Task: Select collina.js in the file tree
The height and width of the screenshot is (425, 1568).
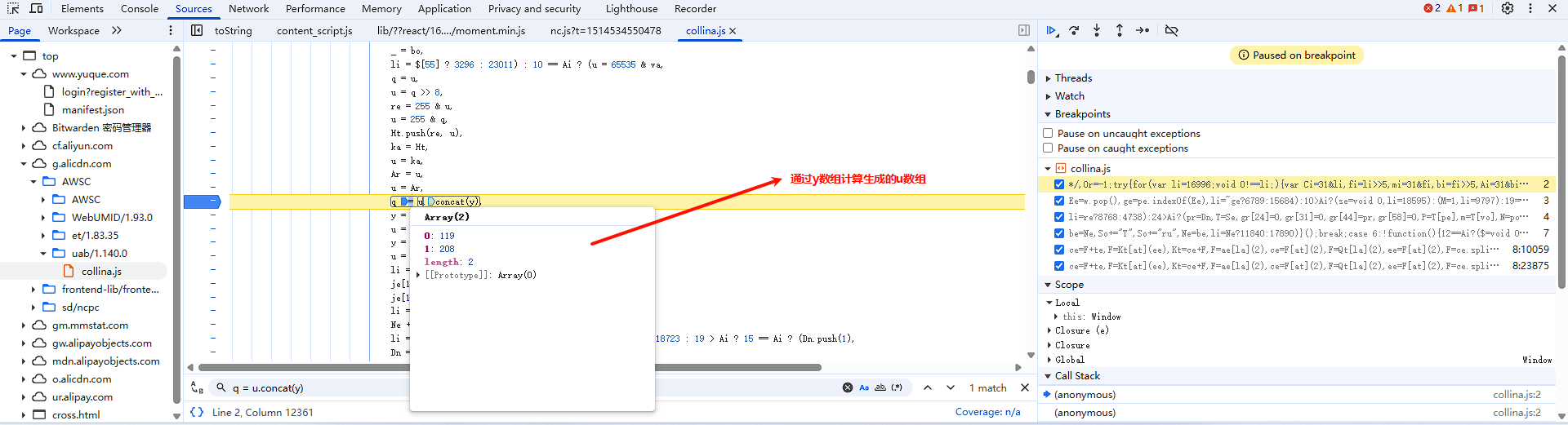Action: (101, 272)
